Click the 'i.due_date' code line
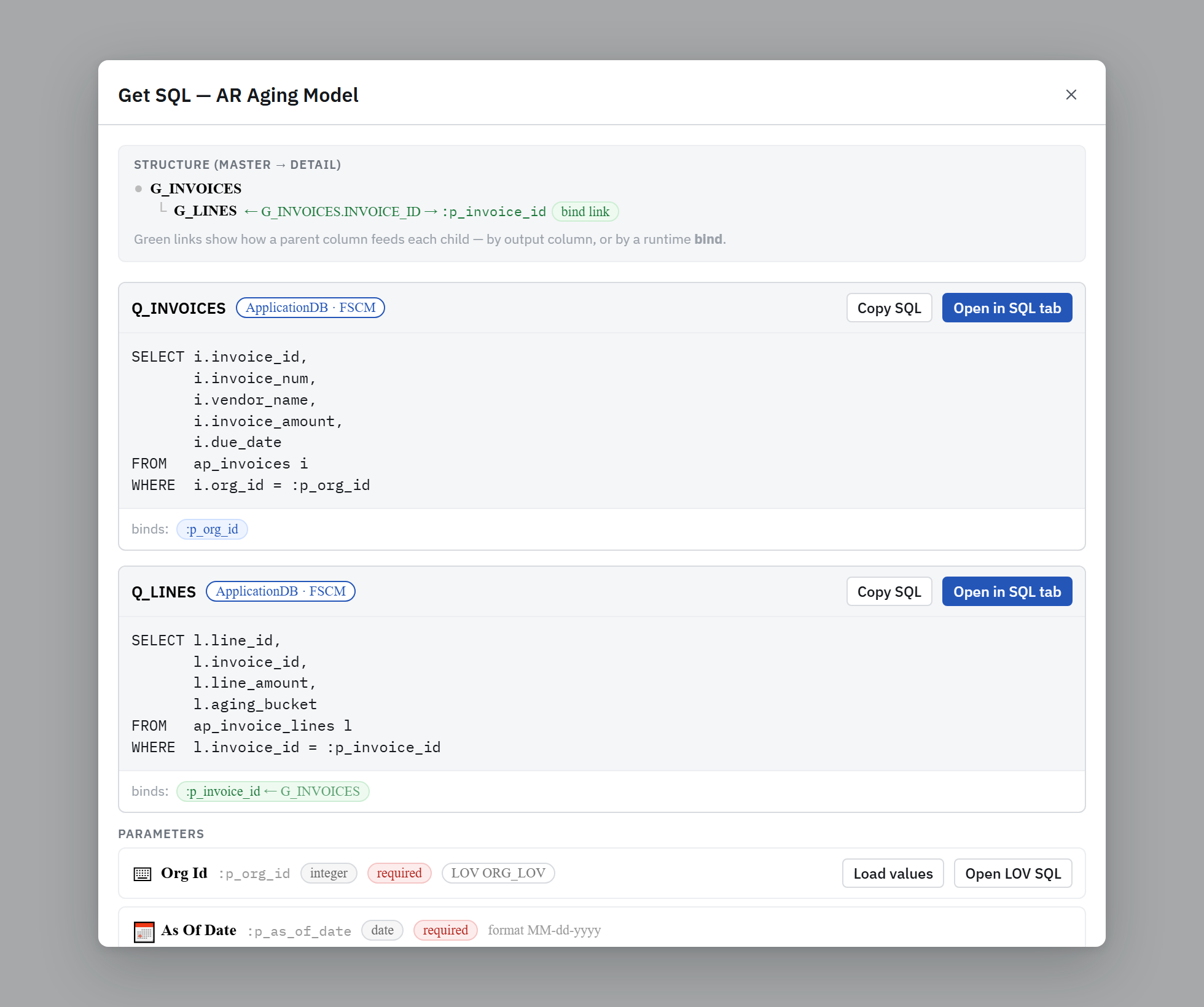 [238, 442]
